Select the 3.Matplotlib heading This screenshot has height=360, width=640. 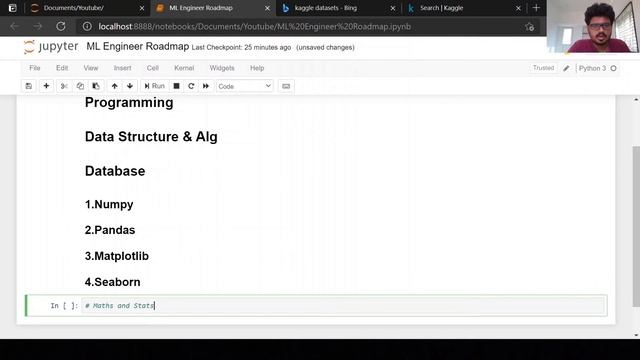point(117,256)
